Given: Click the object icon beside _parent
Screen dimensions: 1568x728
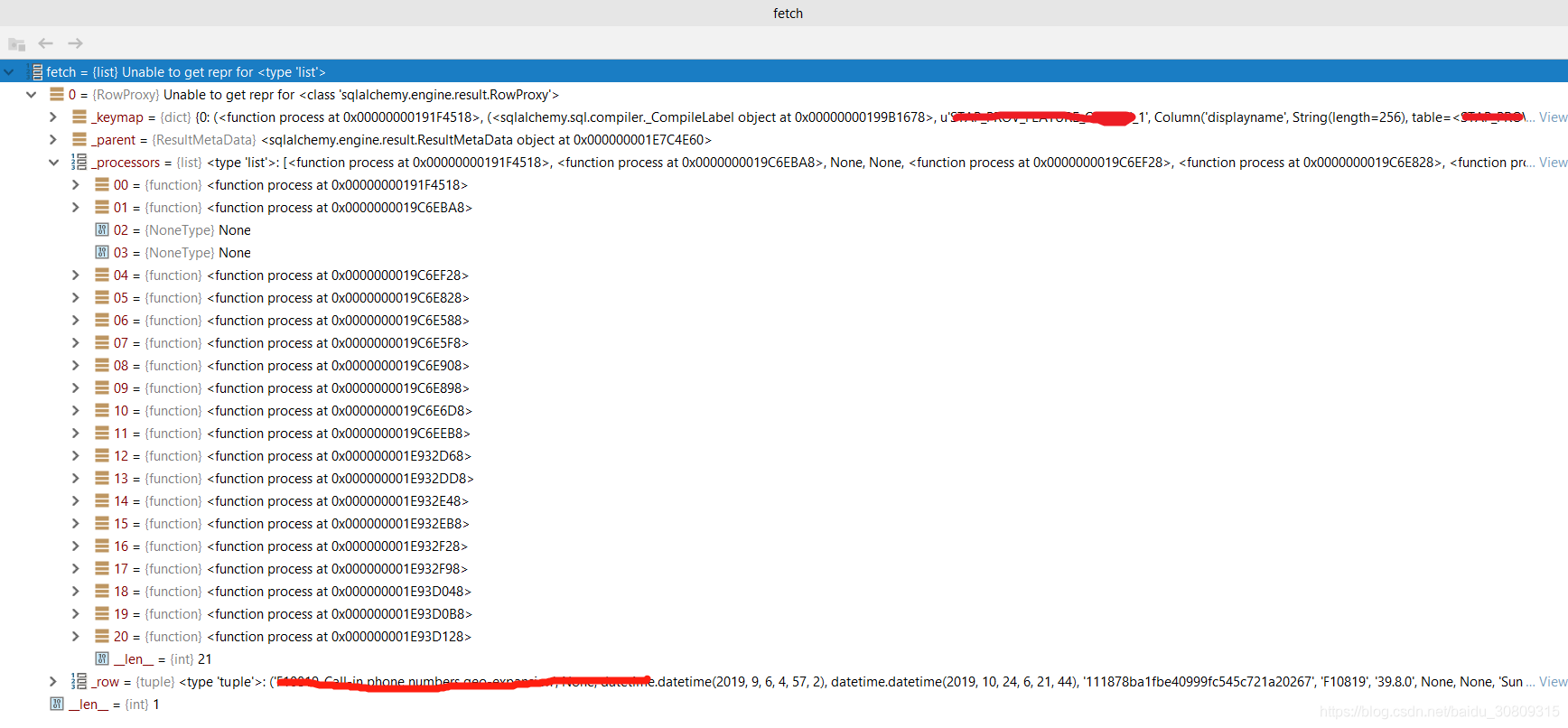Looking at the screenshot, I should click(79, 140).
